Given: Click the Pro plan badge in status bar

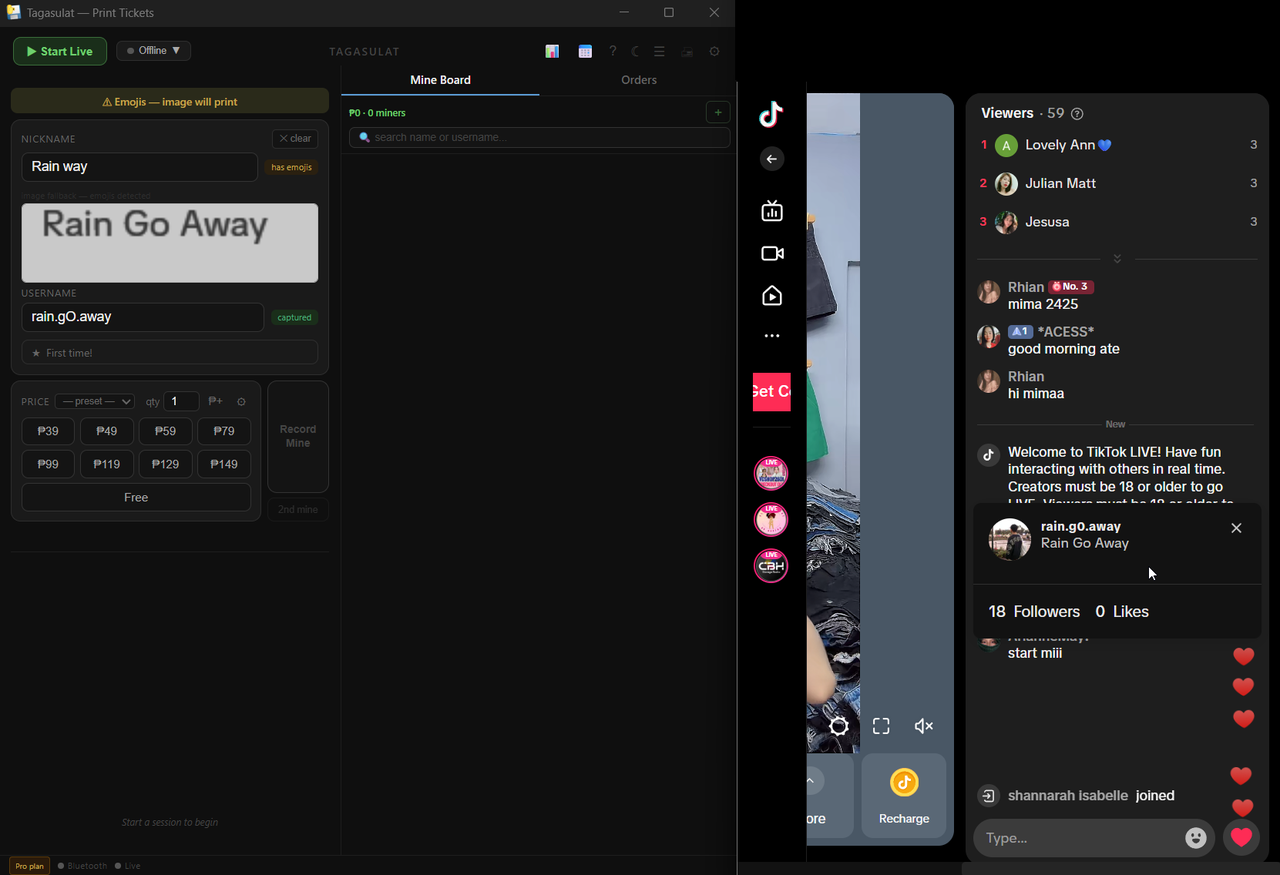Looking at the screenshot, I should click(x=29, y=866).
